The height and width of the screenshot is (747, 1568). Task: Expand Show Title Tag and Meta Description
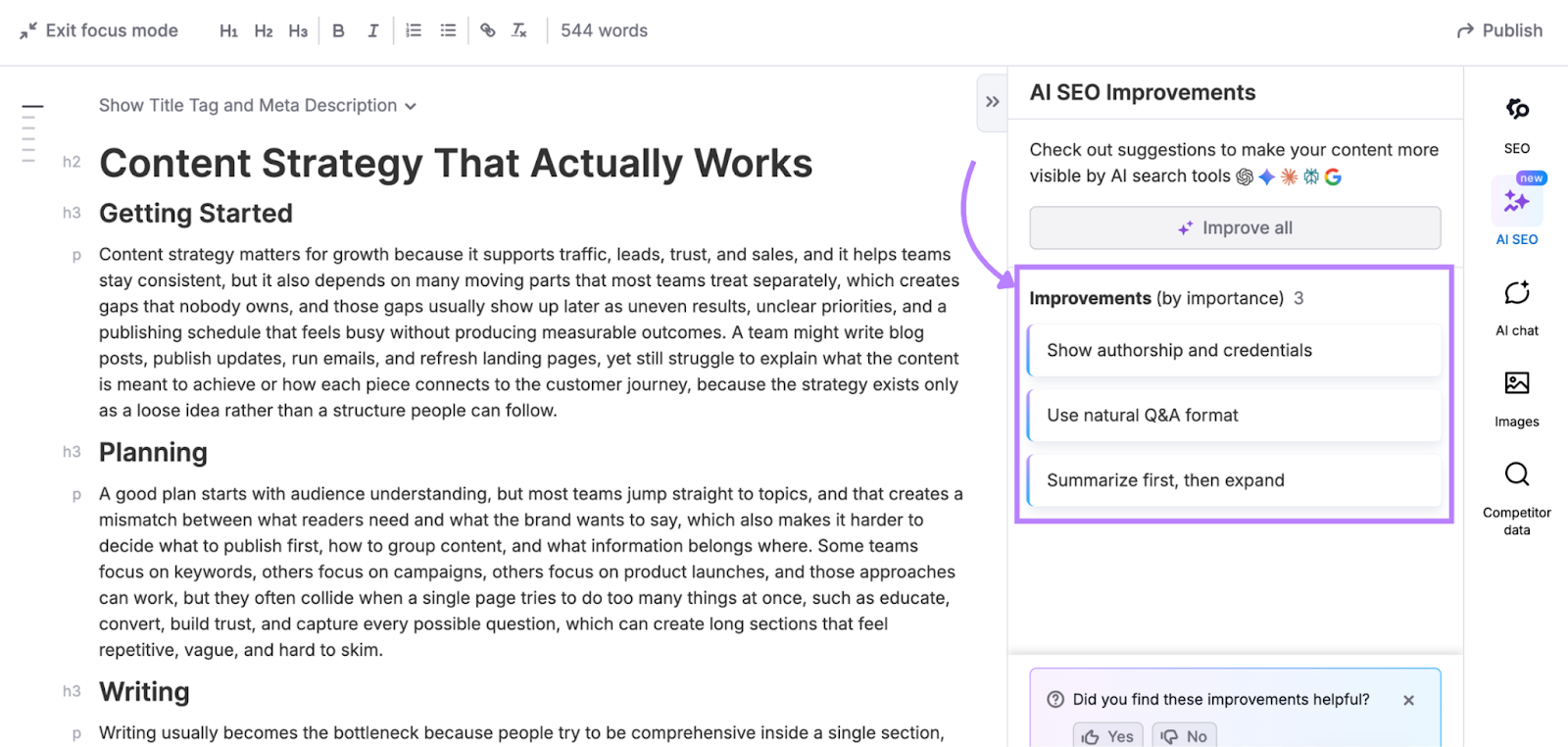point(258,106)
